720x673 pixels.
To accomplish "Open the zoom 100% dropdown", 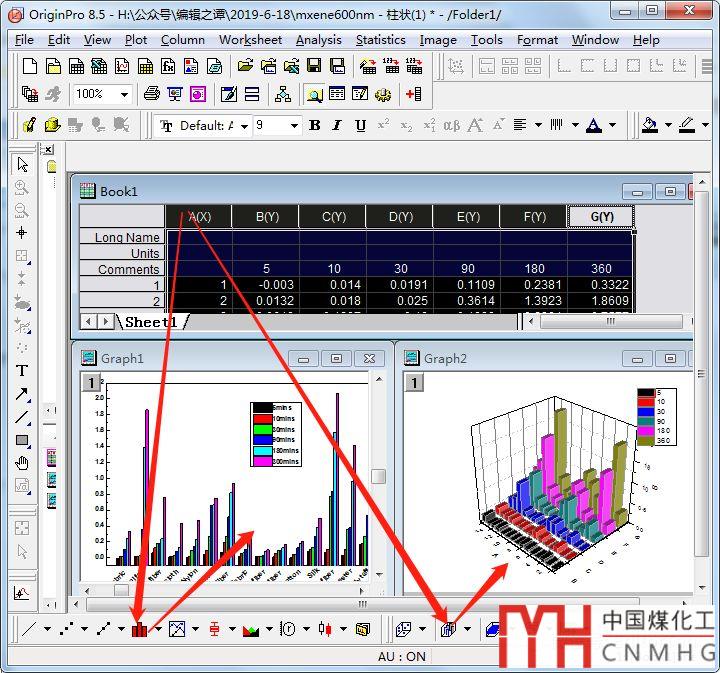I will [125, 94].
